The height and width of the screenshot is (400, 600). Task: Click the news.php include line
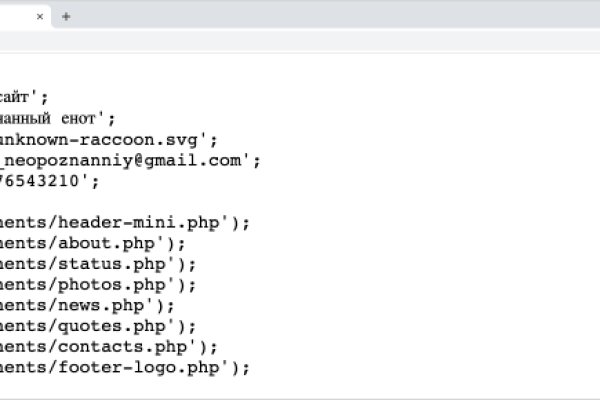point(87,306)
